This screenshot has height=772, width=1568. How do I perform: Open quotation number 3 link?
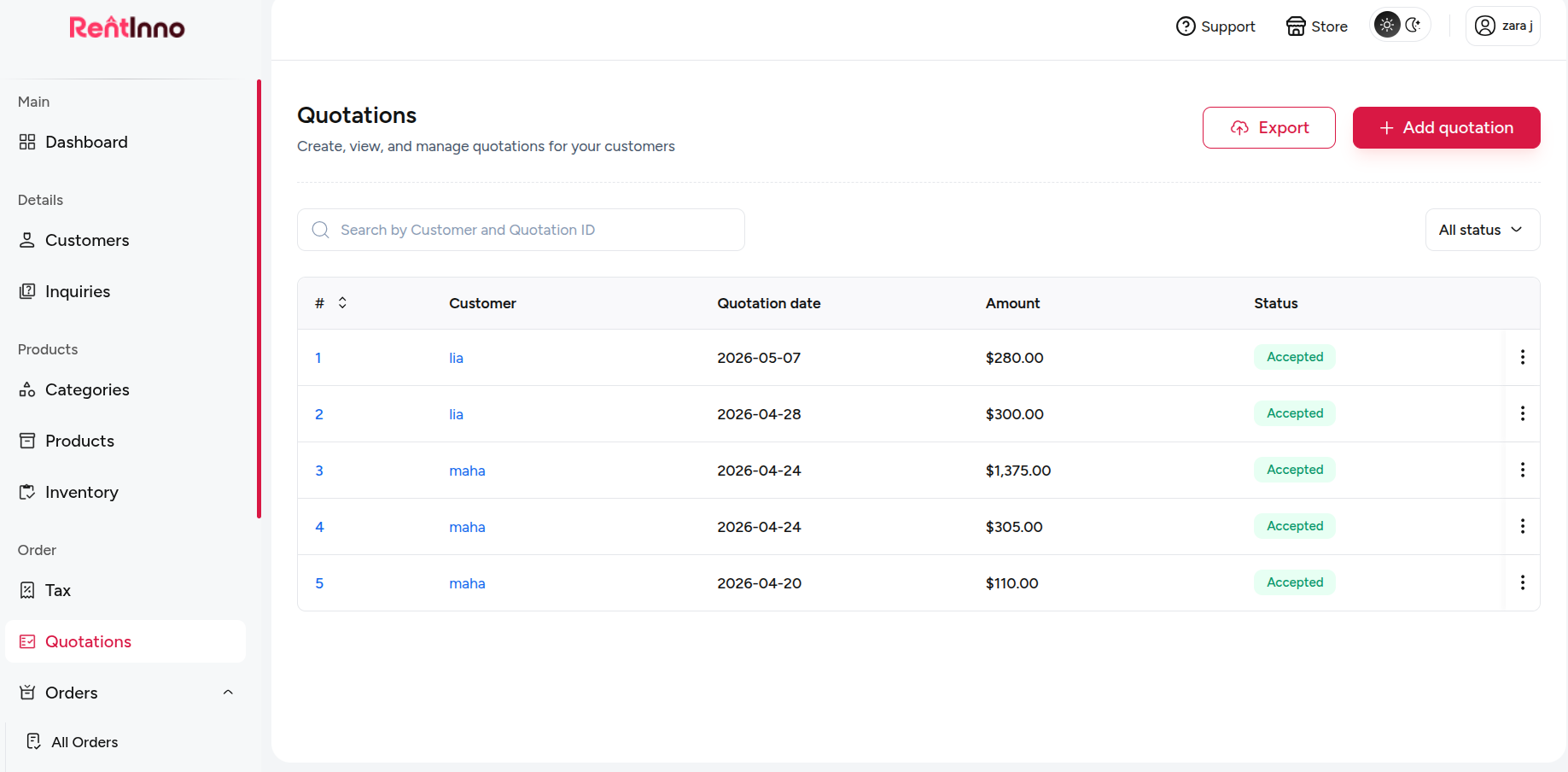[319, 471]
